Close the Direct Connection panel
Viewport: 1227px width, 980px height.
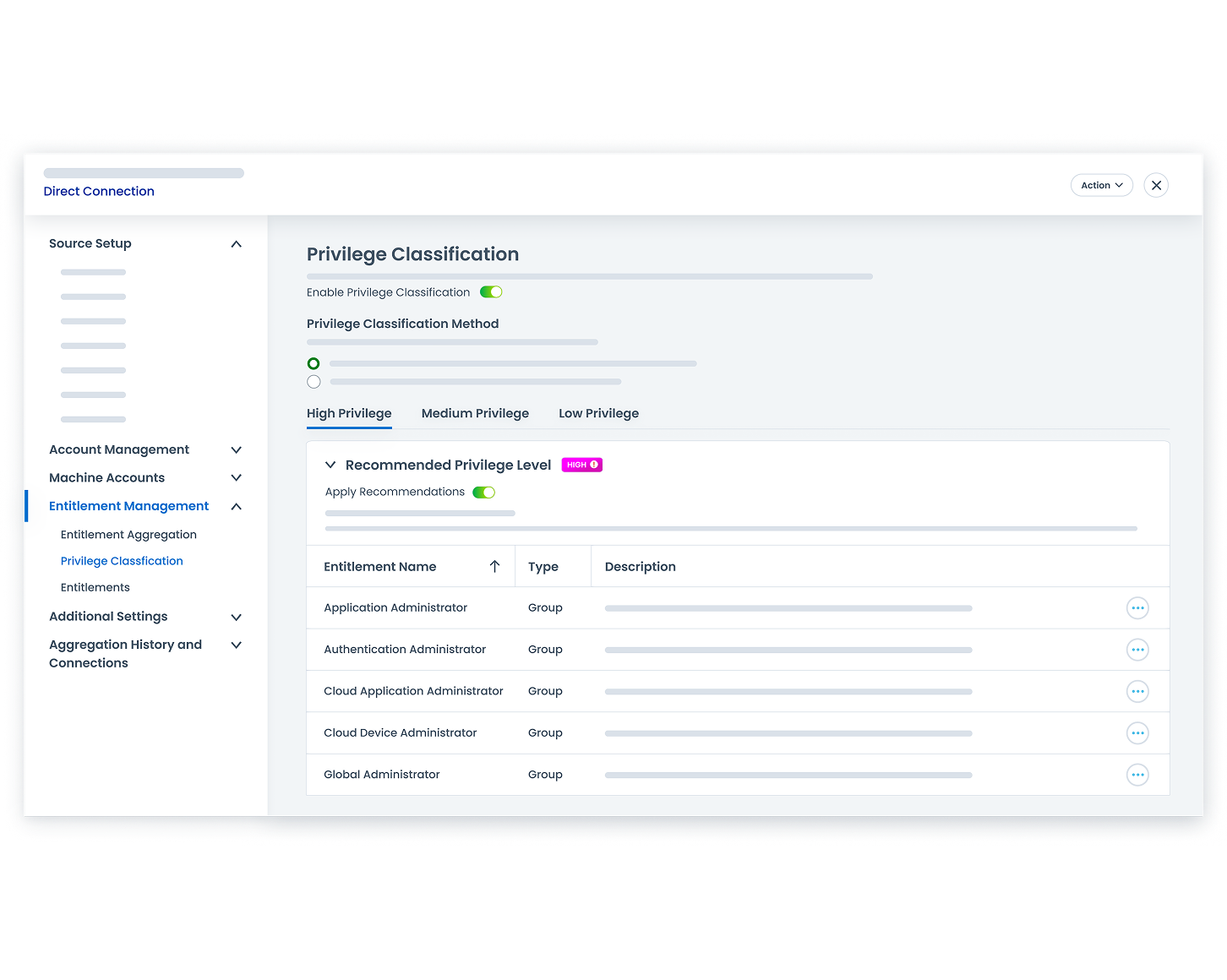coord(1156,185)
